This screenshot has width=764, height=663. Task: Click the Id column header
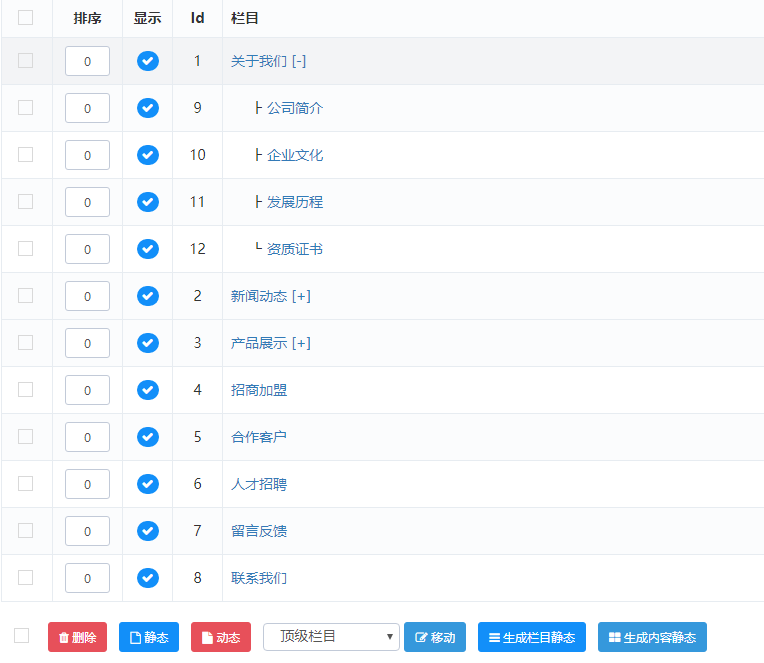click(197, 18)
